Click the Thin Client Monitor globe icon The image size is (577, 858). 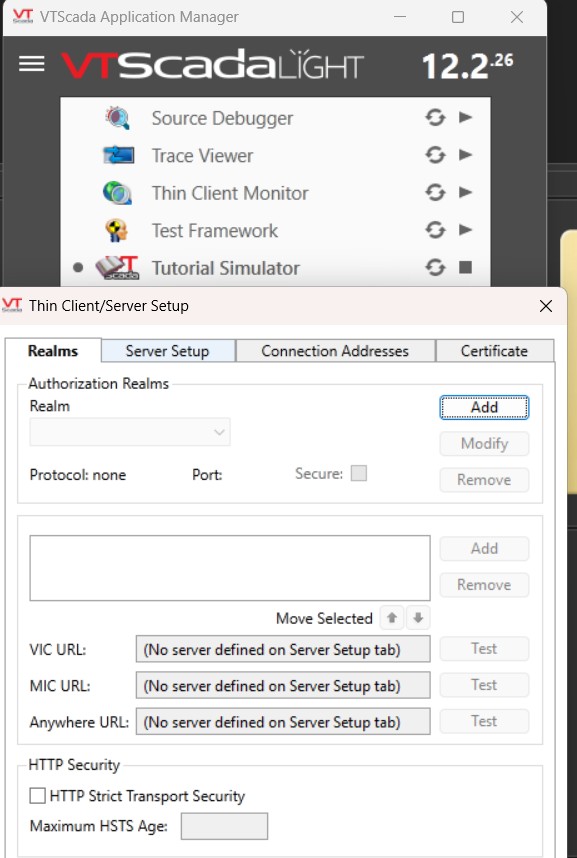tap(117, 193)
